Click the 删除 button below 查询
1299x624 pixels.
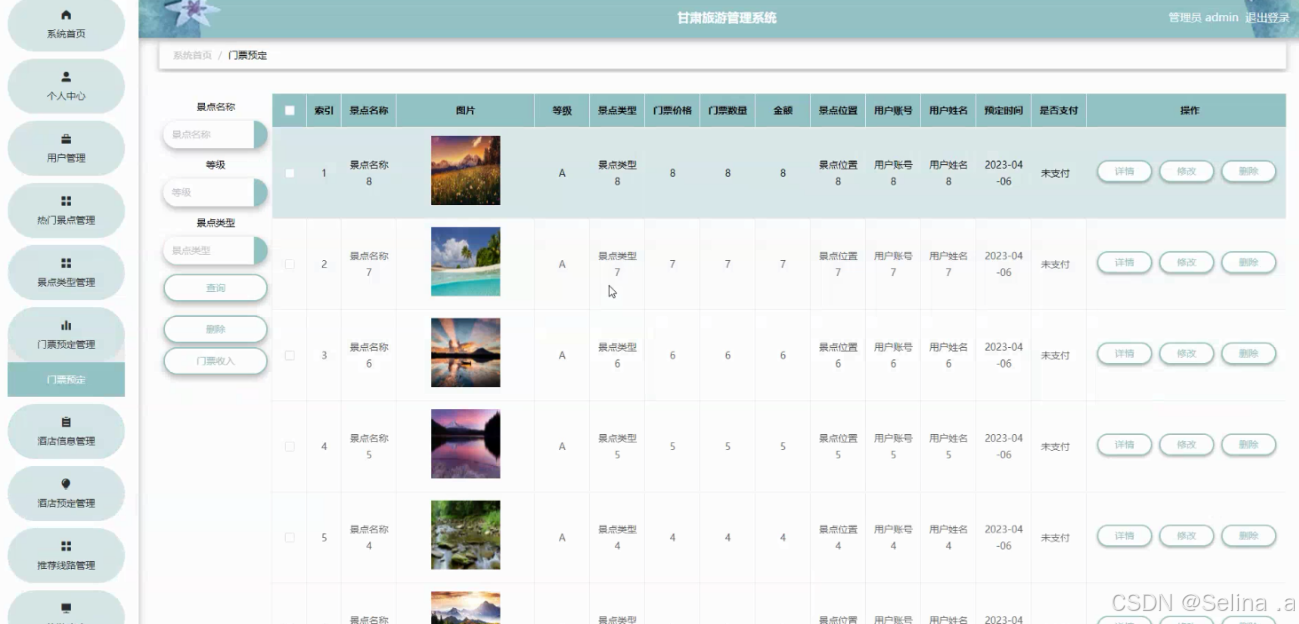pyautogui.click(x=215, y=329)
